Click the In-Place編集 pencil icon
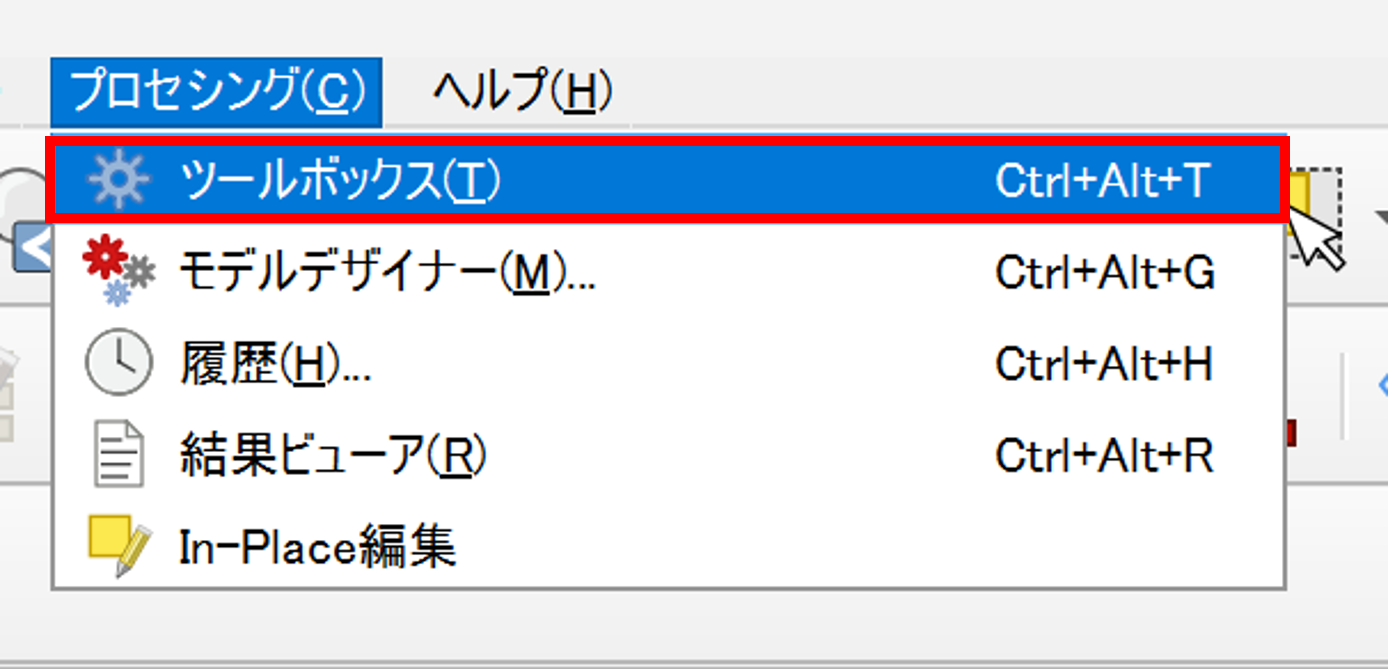Screen dimensions: 1388x669 (118, 547)
